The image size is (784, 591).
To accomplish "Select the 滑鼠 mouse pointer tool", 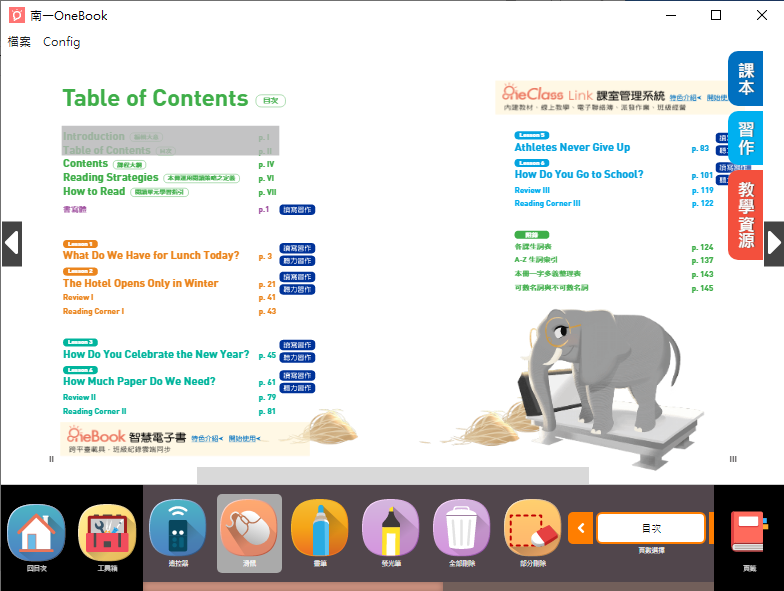I will pos(249,530).
